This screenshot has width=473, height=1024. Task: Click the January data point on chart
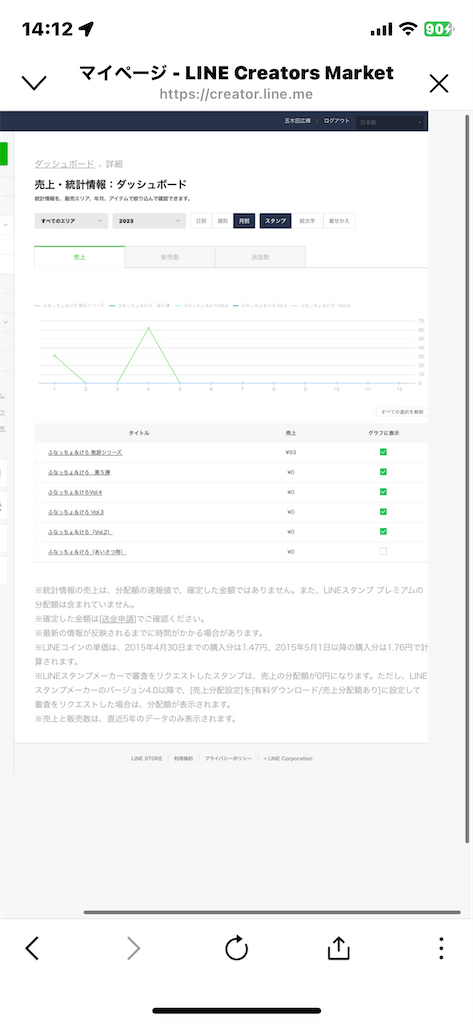[54, 355]
